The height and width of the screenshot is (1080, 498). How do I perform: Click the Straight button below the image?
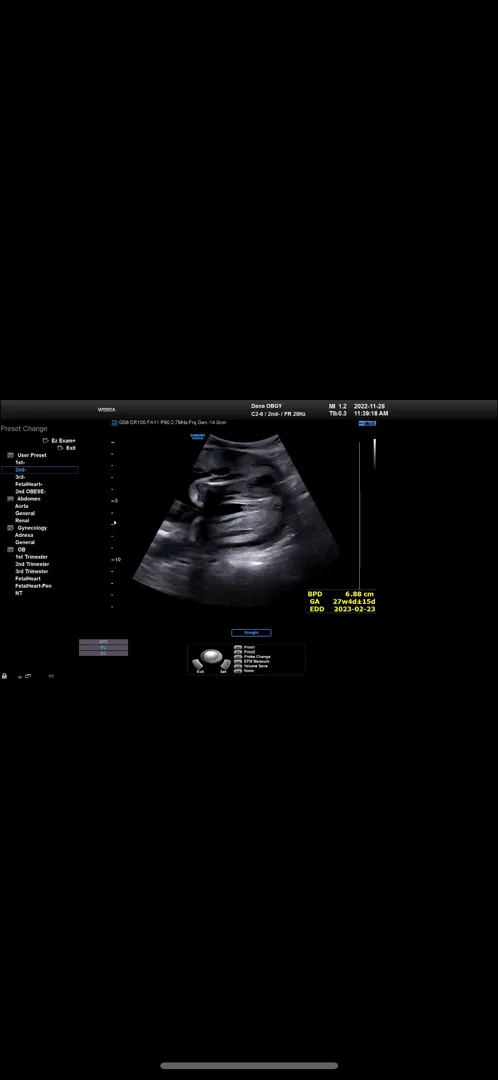coord(251,633)
